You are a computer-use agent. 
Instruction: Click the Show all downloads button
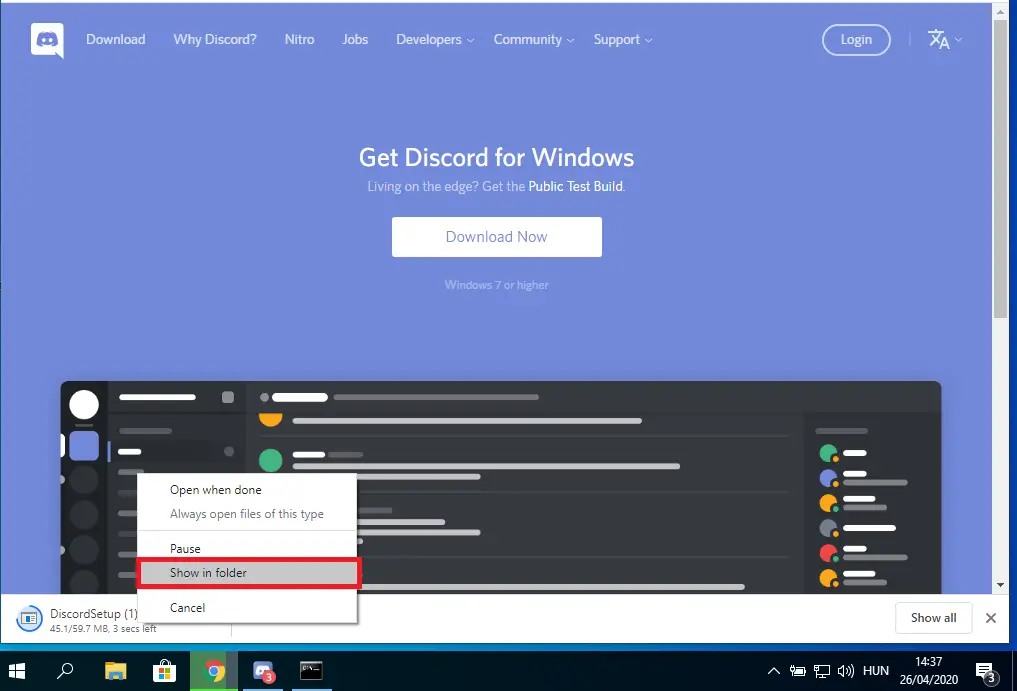pyautogui.click(x=933, y=618)
